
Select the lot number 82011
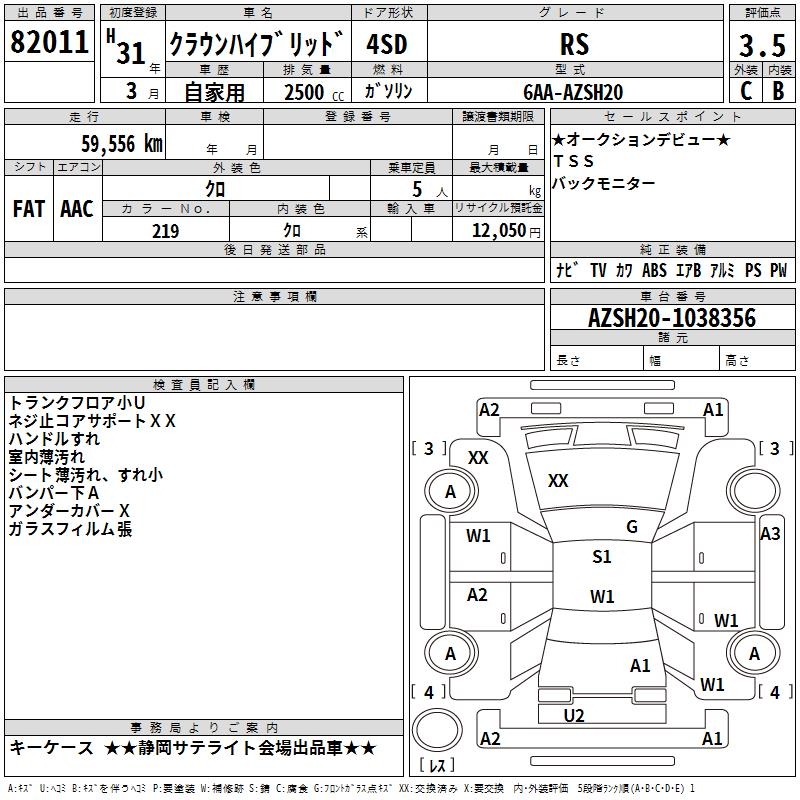tap(49, 42)
